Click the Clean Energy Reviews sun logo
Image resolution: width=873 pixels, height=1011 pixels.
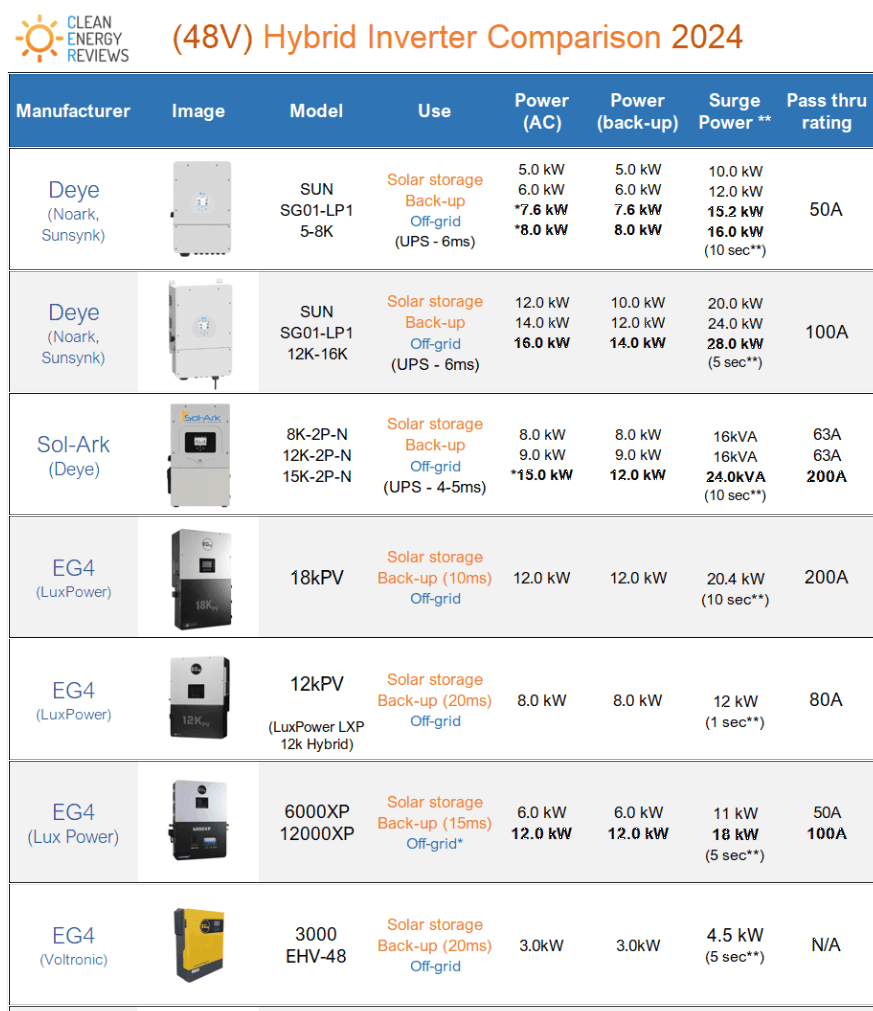(x=36, y=38)
